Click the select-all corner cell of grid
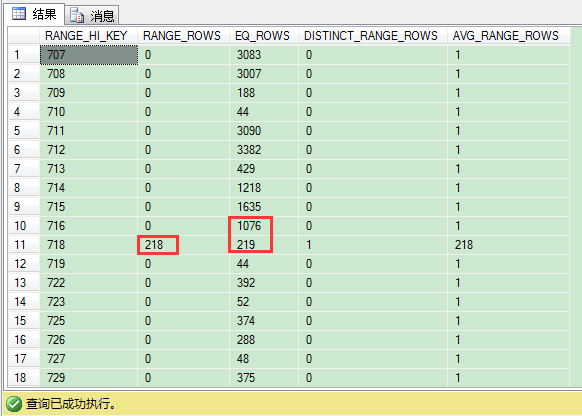This screenshot has height=416, width=582. tap(24, 36)
